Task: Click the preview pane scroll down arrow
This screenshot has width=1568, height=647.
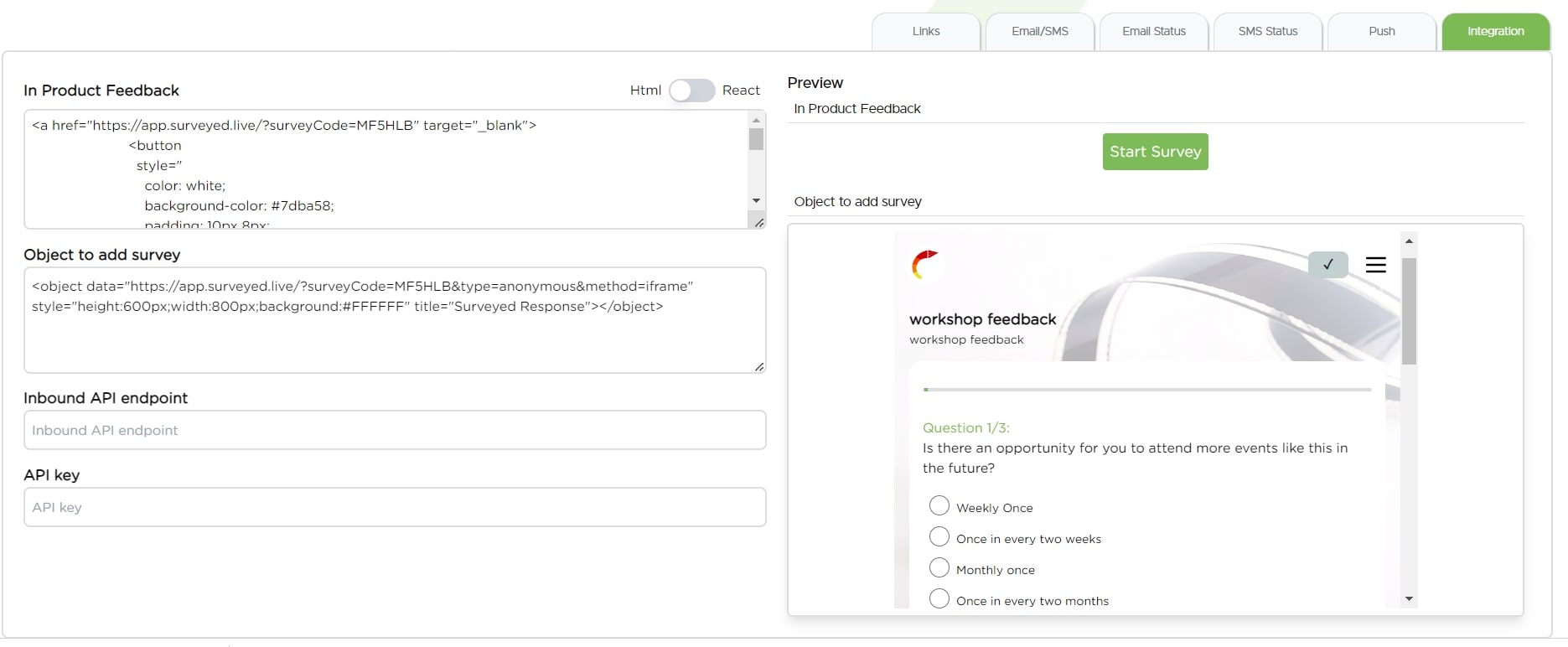Action: (1409, 598)
